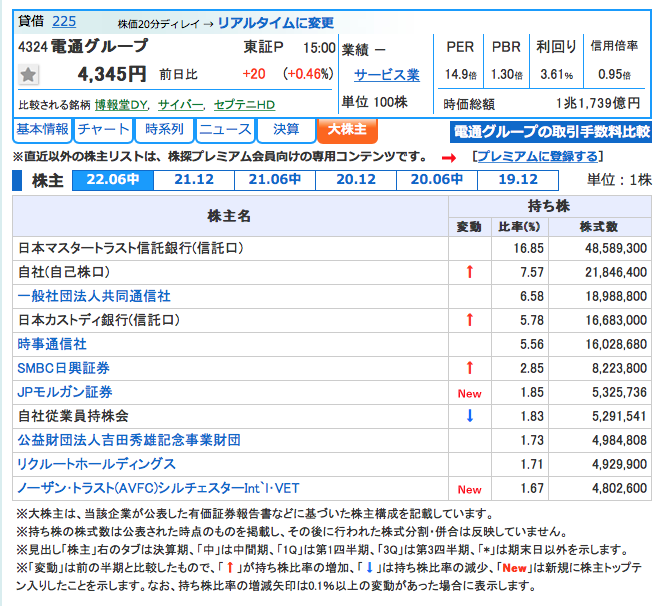Click the 4,345円 stock price

click(x=112, y=75)
